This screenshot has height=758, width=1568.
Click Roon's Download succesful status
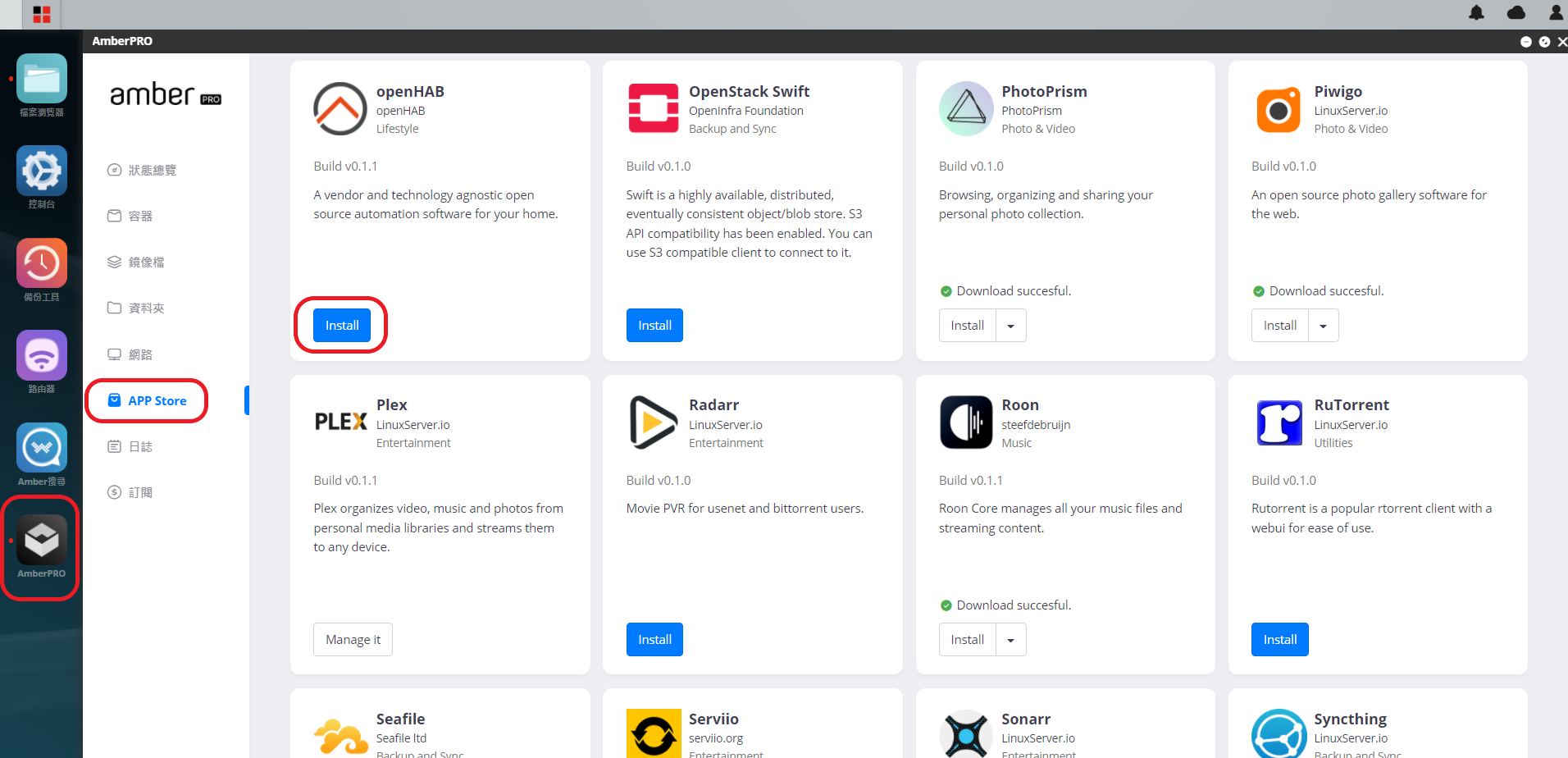pos(1005,605)
